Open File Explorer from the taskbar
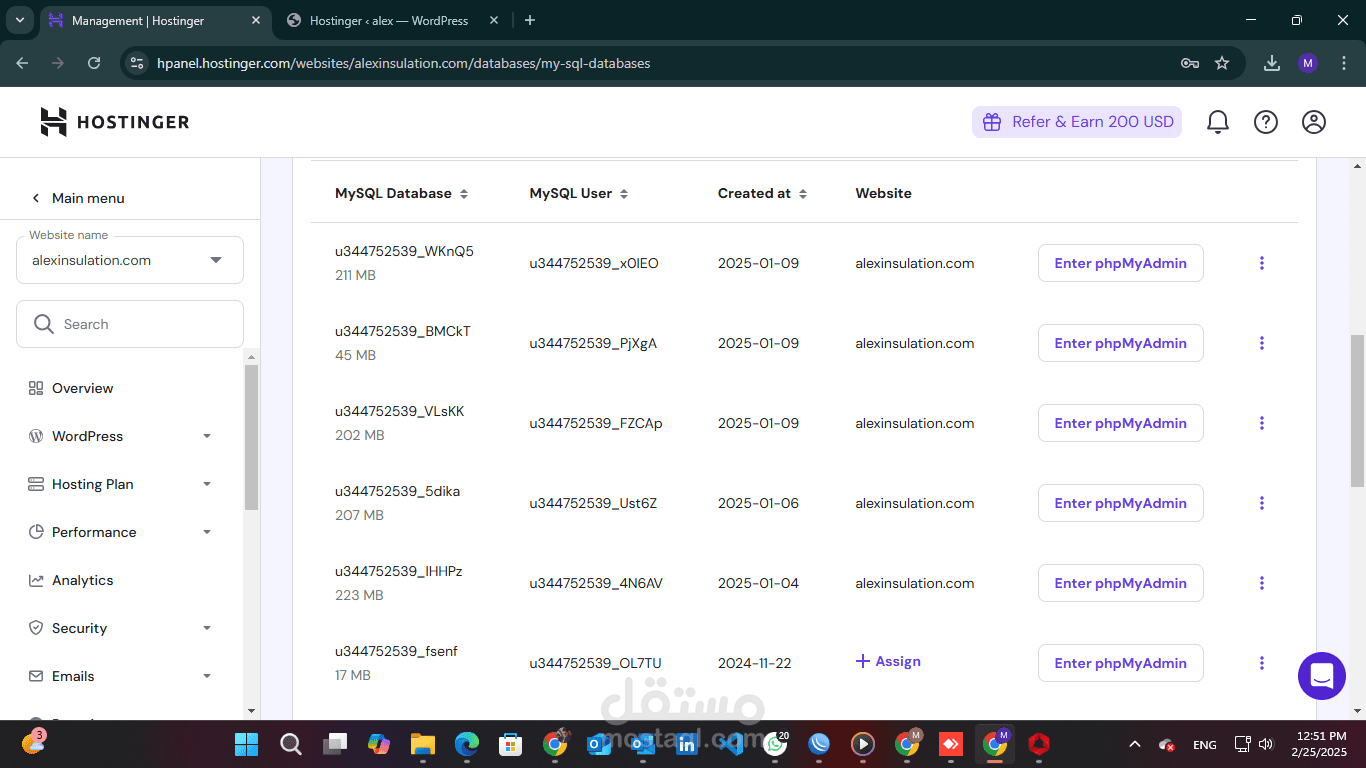Image resolution: width=1366 pixels, height=768 pixels. (x=423, y=744)
